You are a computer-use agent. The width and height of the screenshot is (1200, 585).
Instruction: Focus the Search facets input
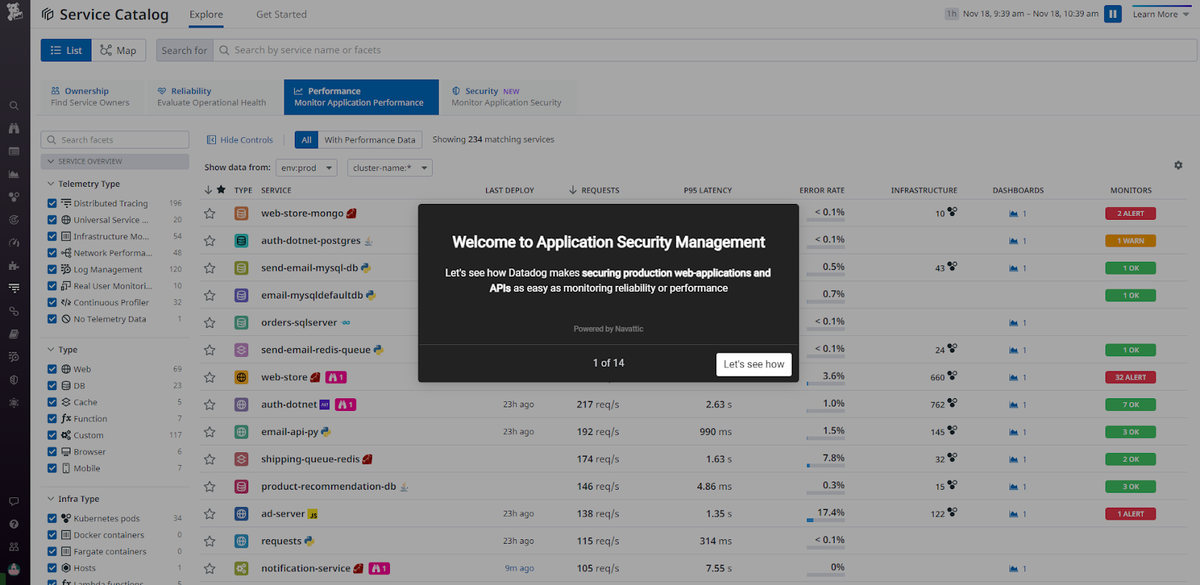(115, 140)
